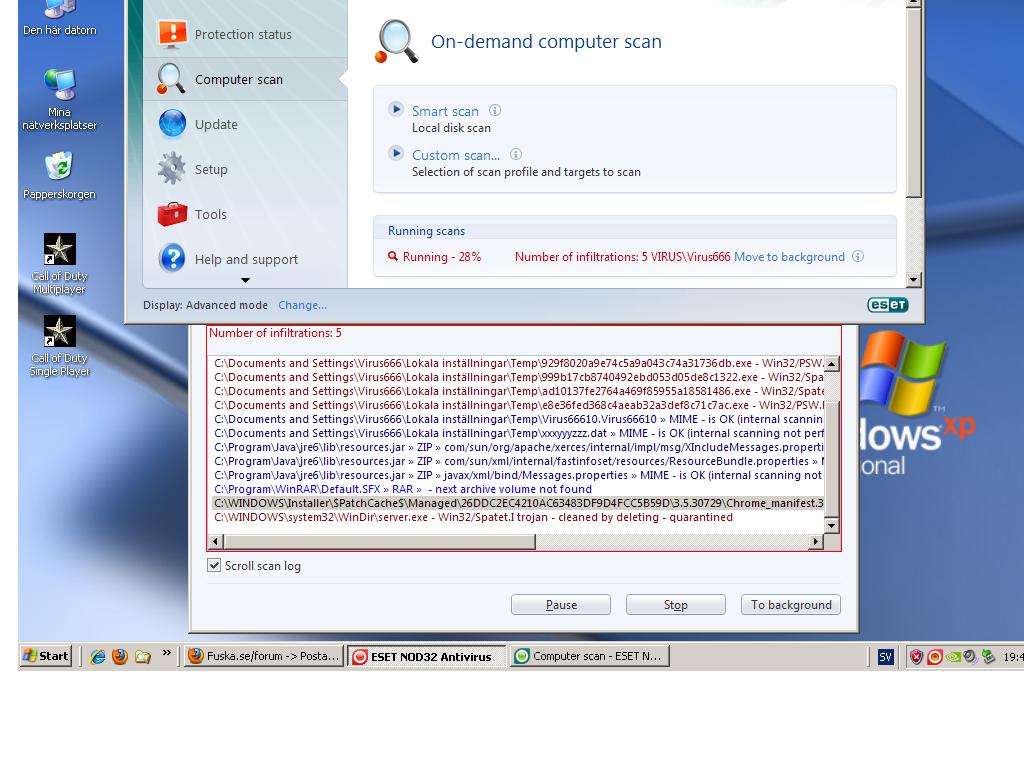Click the scan log scroll right arrow
The height and width of the screenshot is (768, 1024).
(x=816, y=541)
